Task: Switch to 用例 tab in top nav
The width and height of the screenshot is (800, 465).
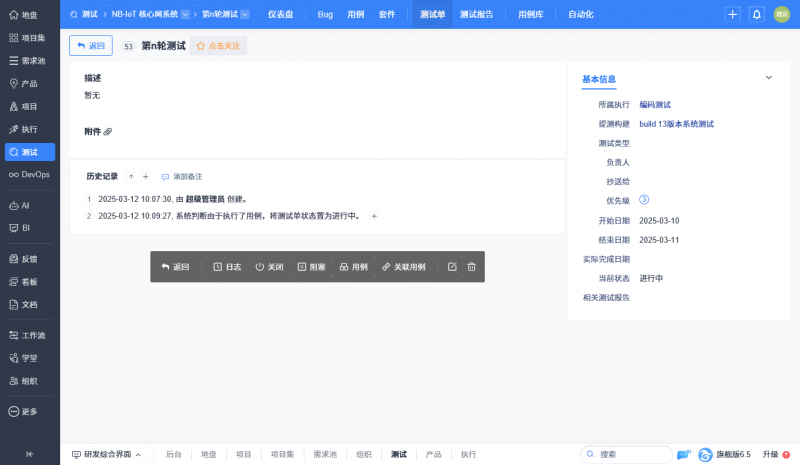Action: [x=356, y=14]
